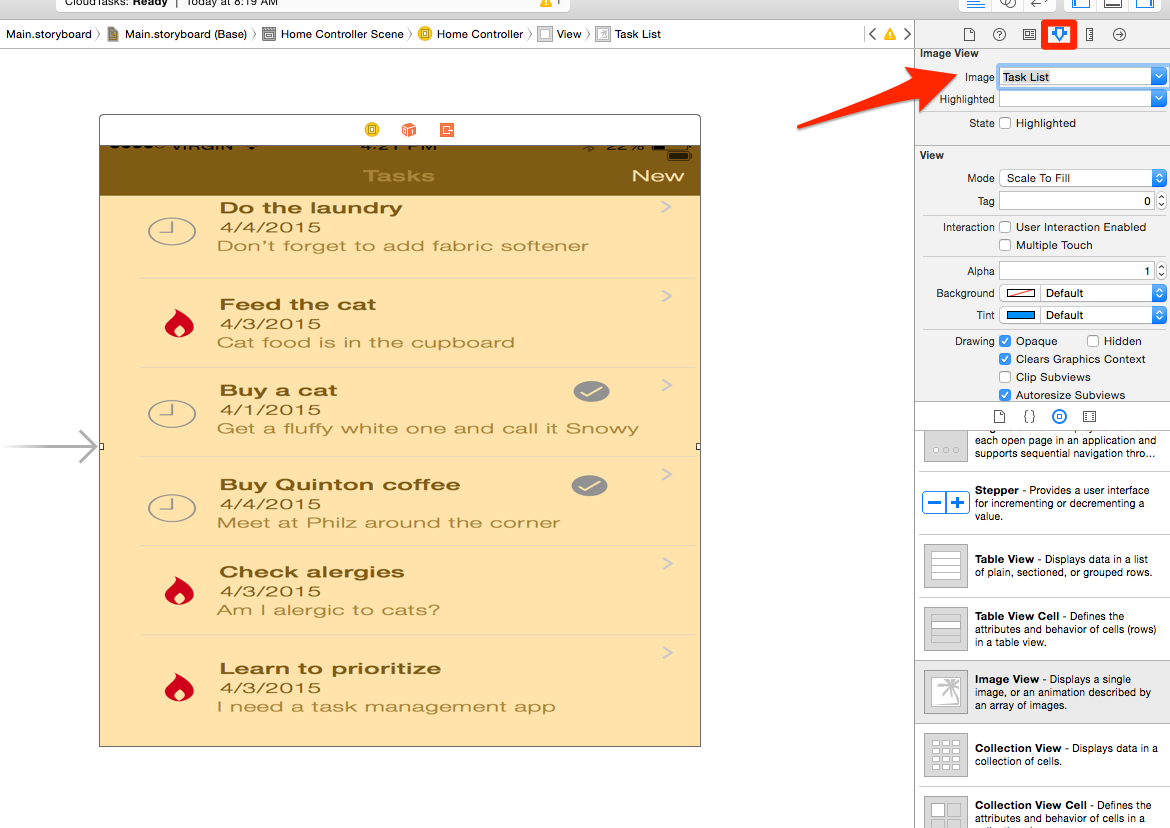Select the Task List image view on canvas

tap(400, 446)
